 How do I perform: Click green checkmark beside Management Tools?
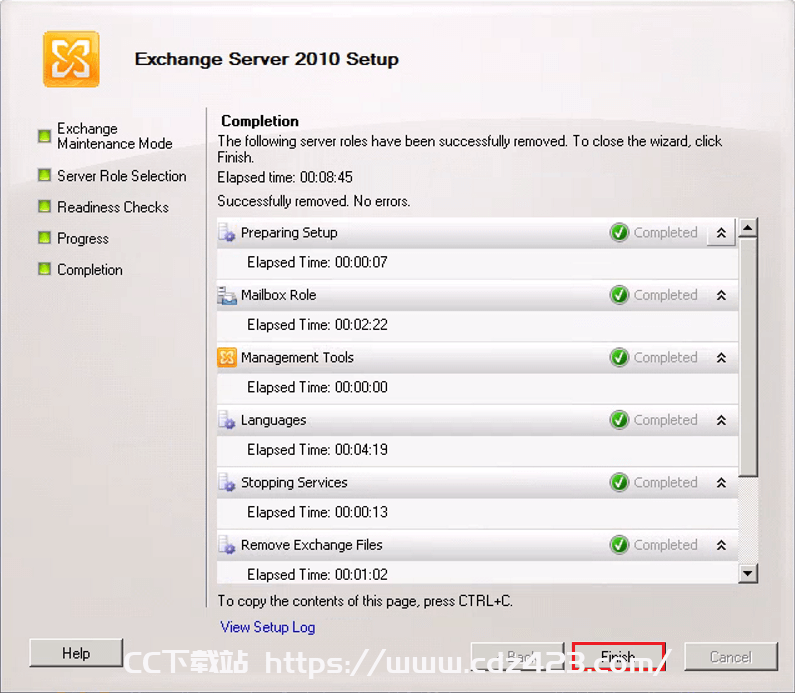click(619, 357)
